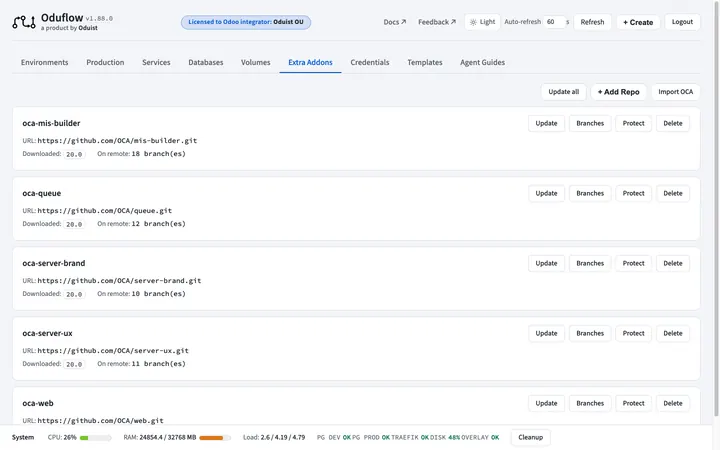Viewport: 720px width, 450px height.
Task: Click the oca-server-brand repo title
Action: [54, 263]
